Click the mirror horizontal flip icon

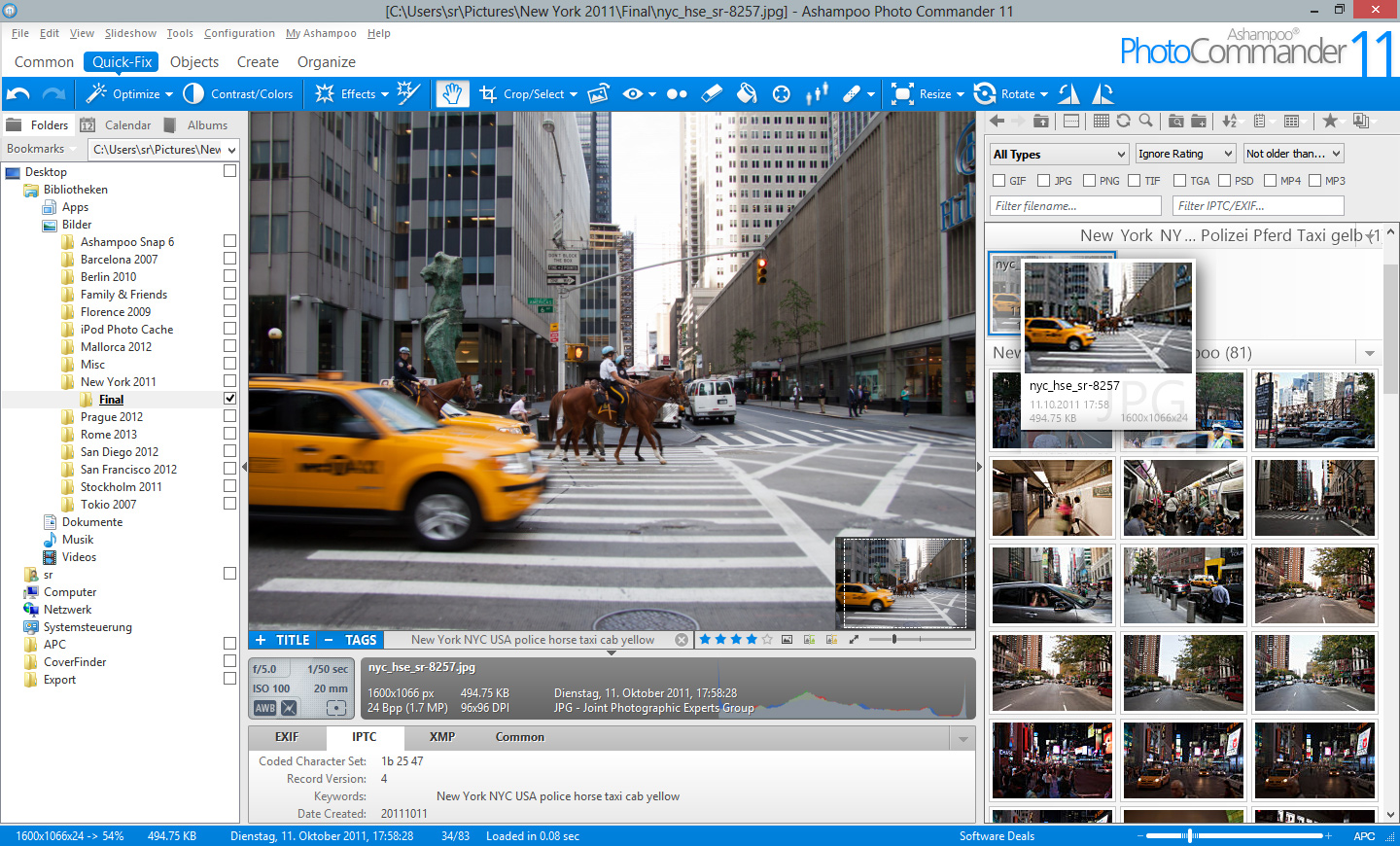[1068, 94]
